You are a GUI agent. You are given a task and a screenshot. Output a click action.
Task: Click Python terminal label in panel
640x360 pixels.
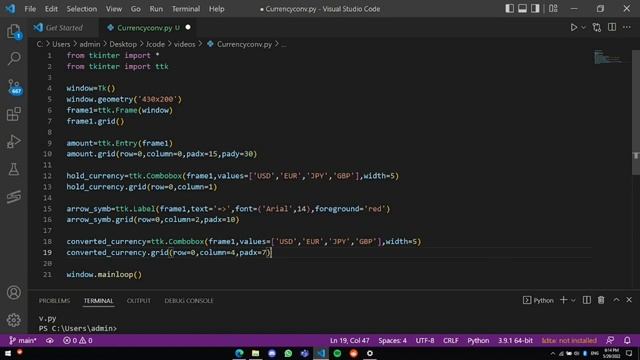[538, 300]
